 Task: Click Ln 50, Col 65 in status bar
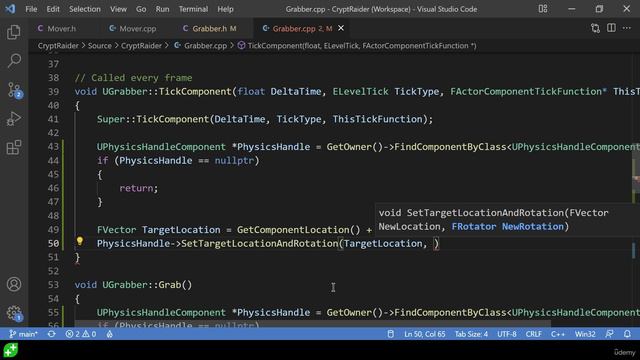pos(424,334)
